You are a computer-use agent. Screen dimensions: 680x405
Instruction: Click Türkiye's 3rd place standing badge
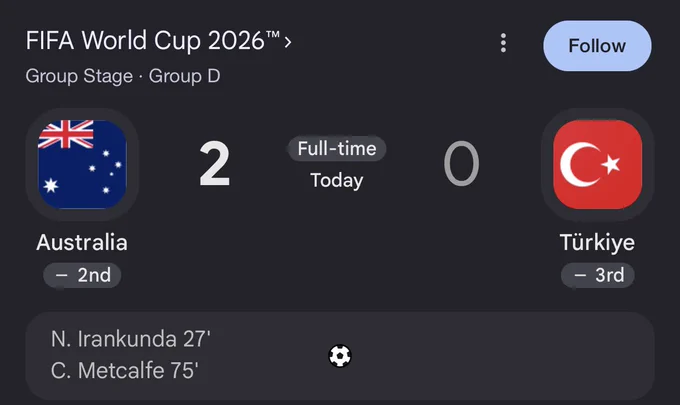pos(598,275)
